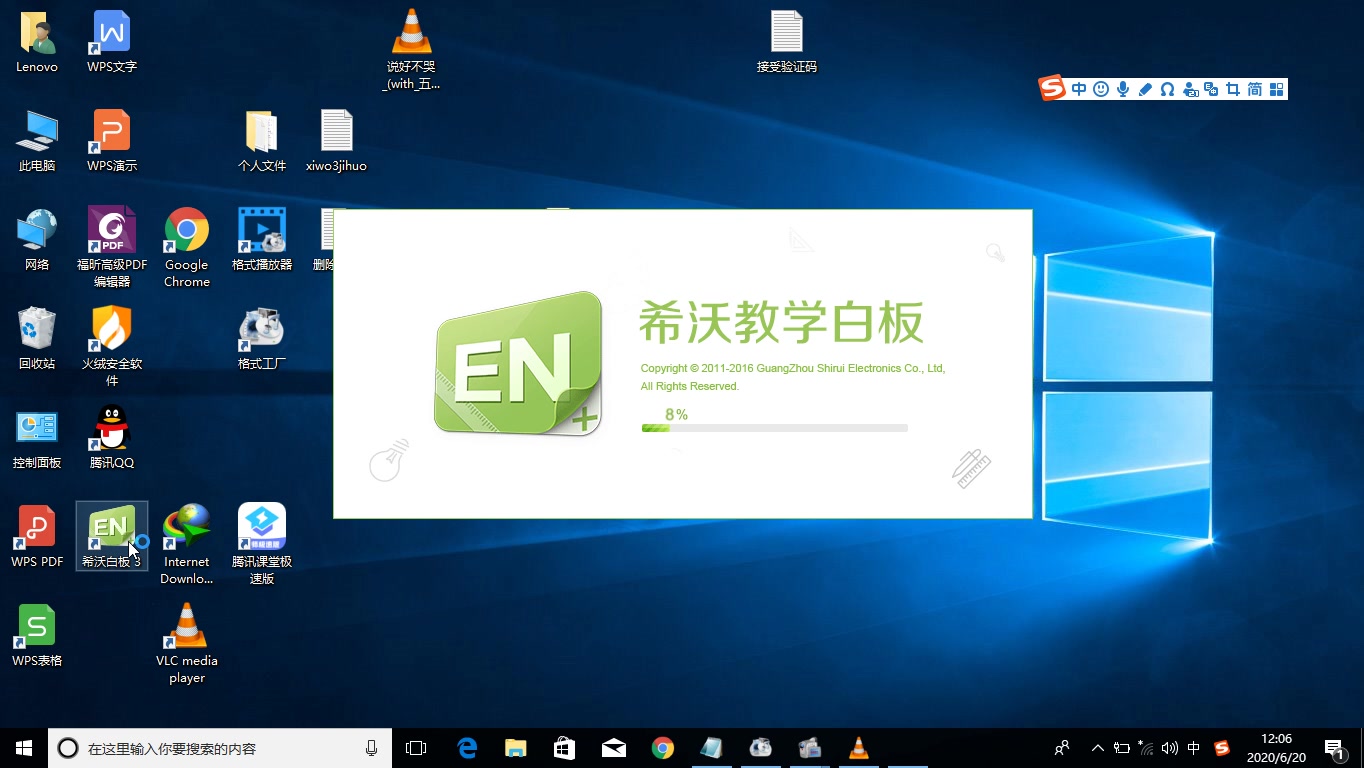Open Sogou toolbox grid icon
Viewport: 1364px width, 768px height.
click(1276, 89)
